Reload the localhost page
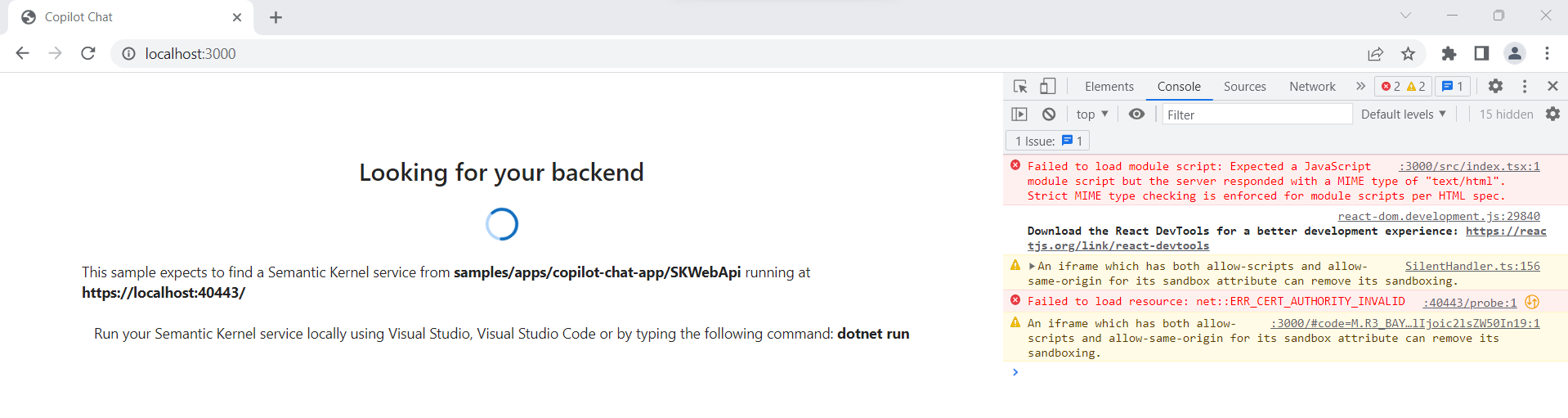The image size is (1568, 418). click(x=88, y=54)
